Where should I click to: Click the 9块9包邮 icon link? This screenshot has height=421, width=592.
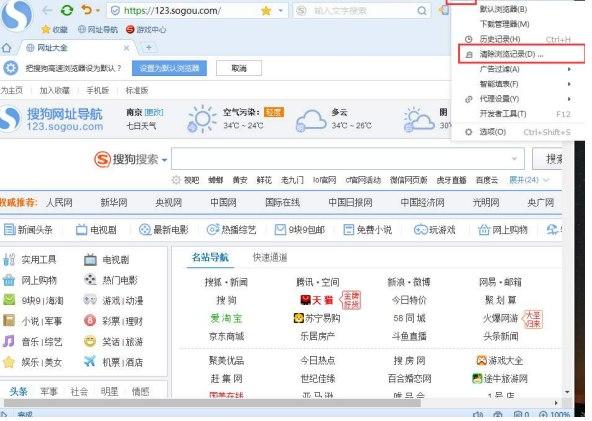(280, 230)
